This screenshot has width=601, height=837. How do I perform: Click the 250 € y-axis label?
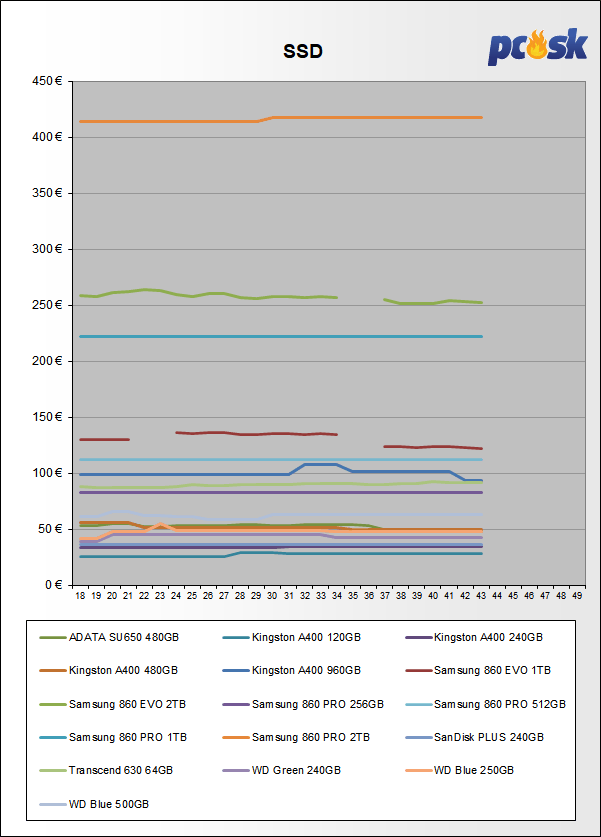[47, 305]
